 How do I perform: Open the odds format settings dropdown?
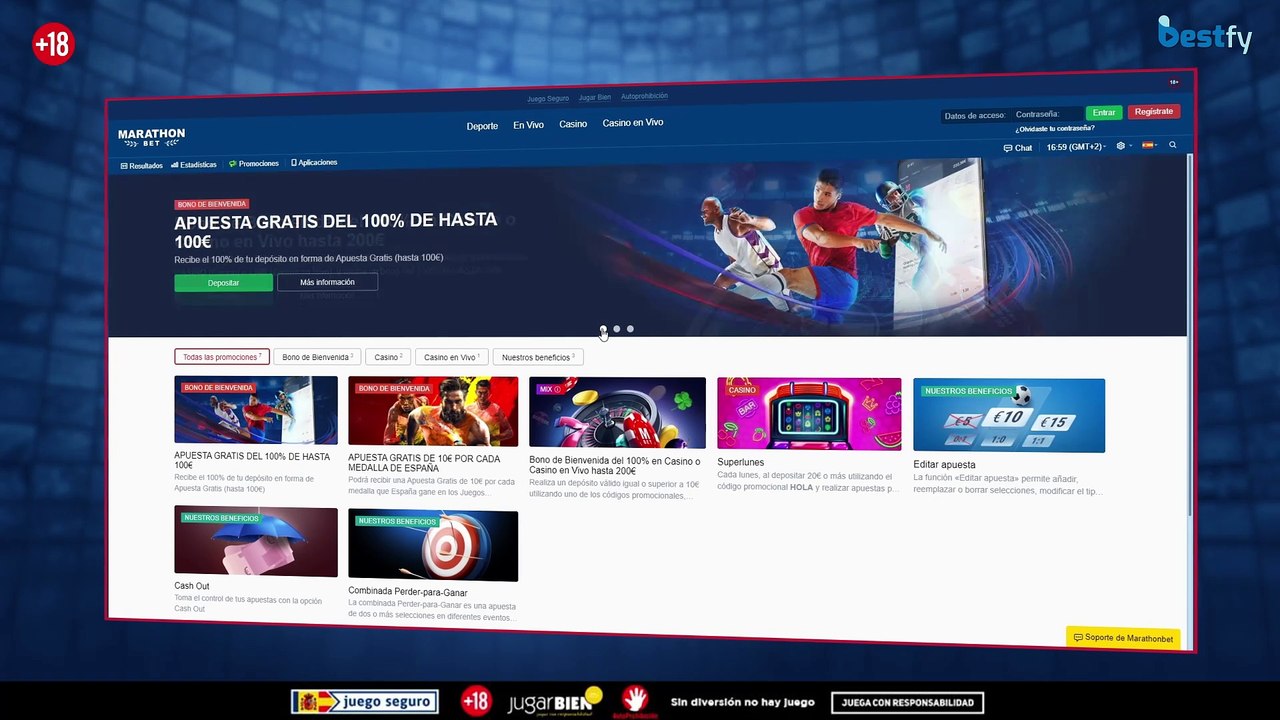[x=1124, y=146]
